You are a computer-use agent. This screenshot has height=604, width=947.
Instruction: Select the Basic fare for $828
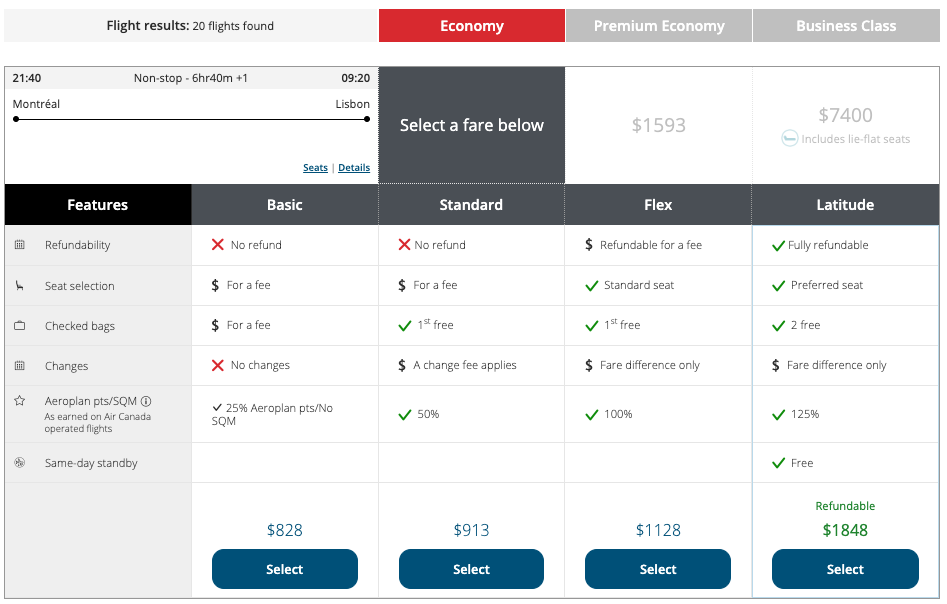coord(284,569)
